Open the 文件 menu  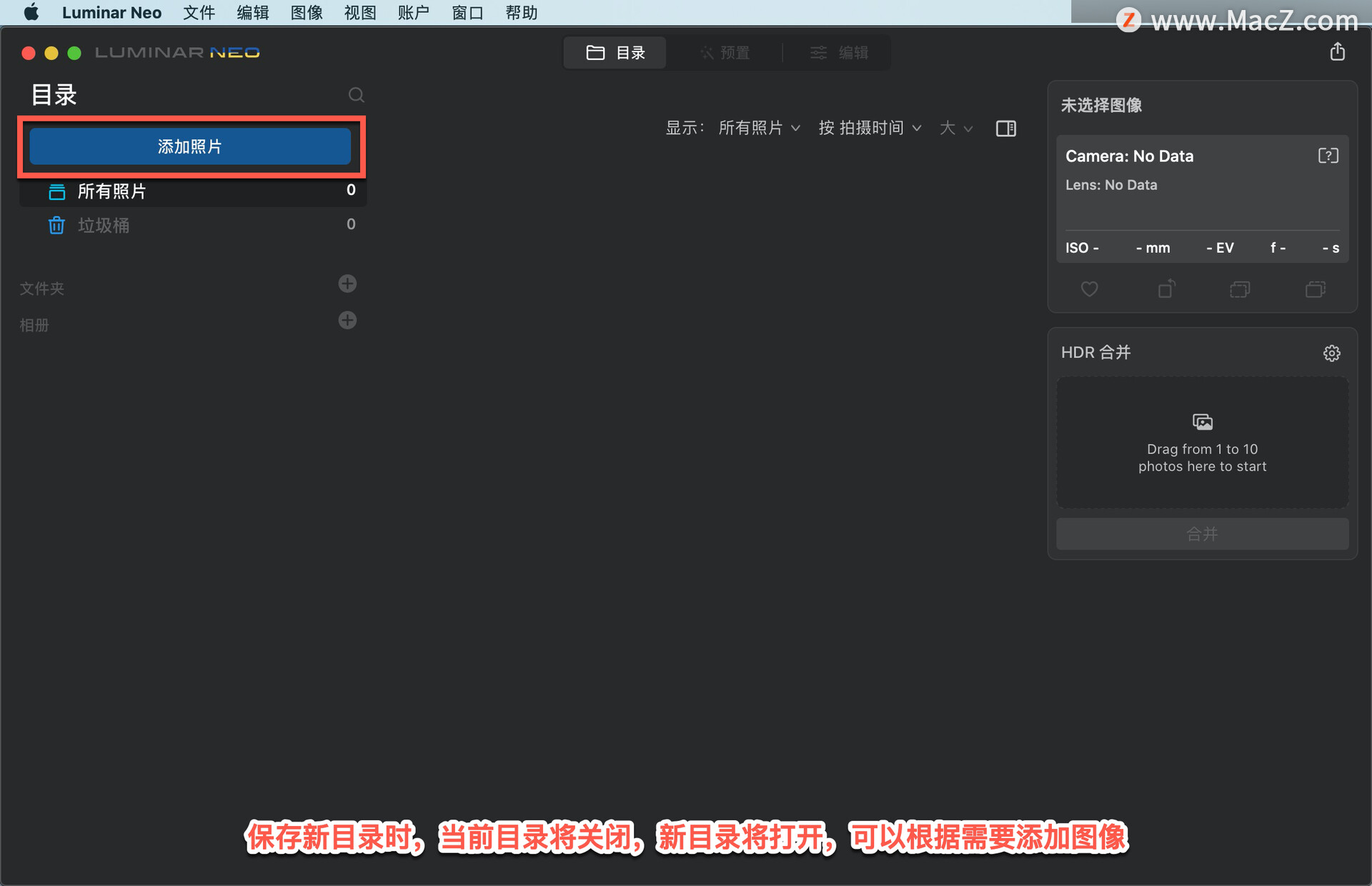(199, 13)
